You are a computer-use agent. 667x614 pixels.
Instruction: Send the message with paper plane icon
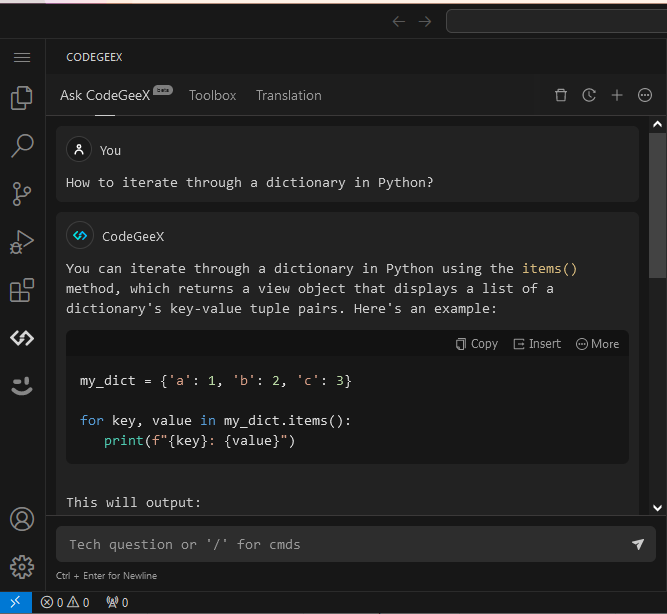click(x=638, y=544)
